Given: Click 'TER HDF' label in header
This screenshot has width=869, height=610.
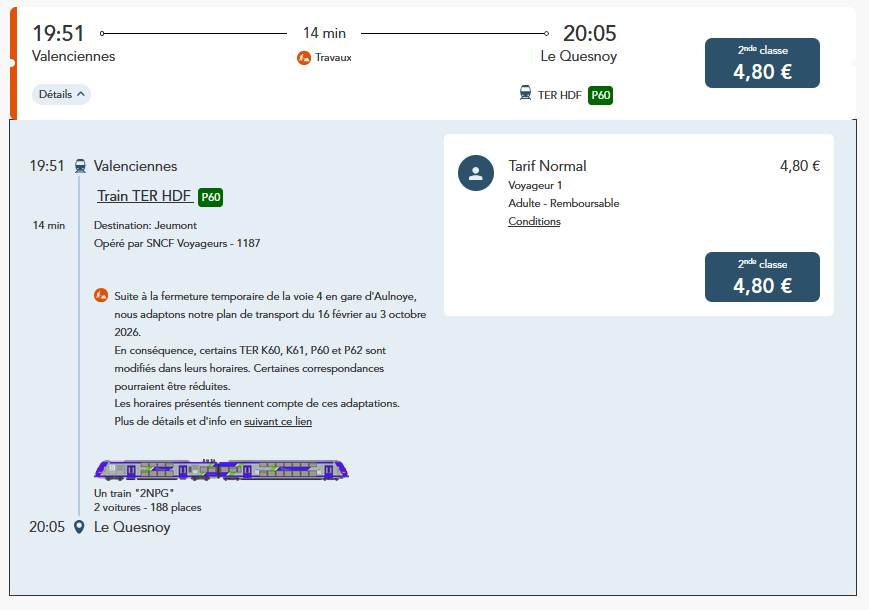Looking at the screenshot, I should (x=559, y=95).
